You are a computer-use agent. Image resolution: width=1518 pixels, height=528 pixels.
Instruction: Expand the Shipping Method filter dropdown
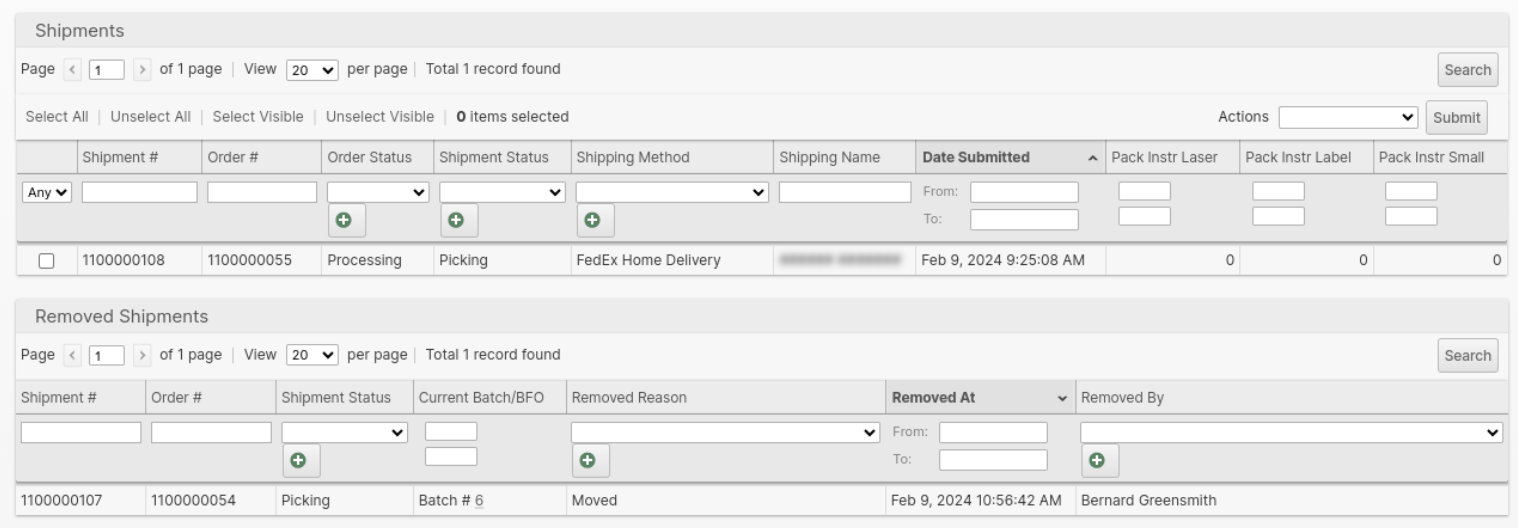point(671,192)
